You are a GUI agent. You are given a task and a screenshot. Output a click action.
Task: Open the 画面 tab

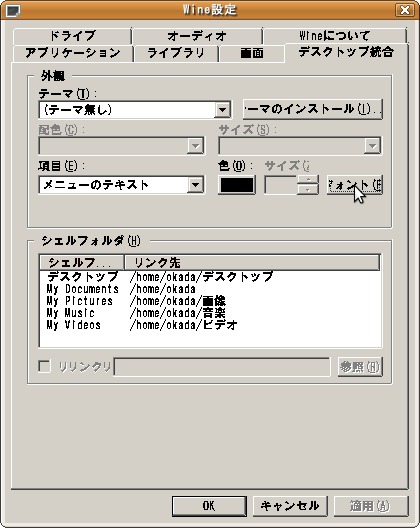click(x=252, y=53)
